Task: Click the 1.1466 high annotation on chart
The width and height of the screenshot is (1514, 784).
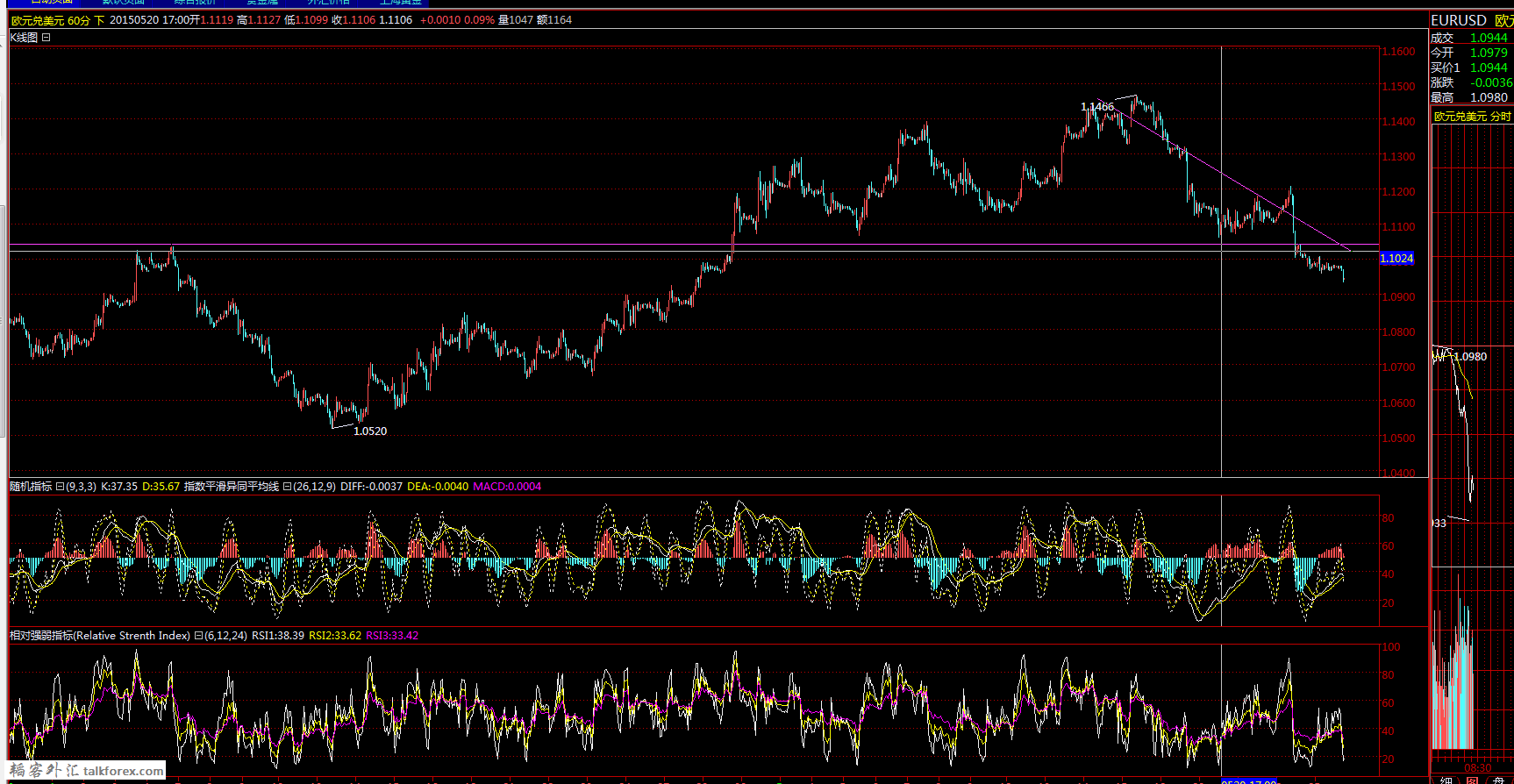Action: pyautogui.click(x=1097, y=107)
